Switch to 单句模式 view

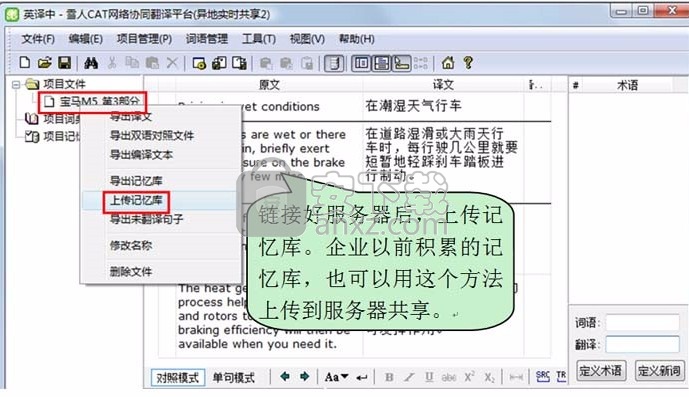pos(233,378)
